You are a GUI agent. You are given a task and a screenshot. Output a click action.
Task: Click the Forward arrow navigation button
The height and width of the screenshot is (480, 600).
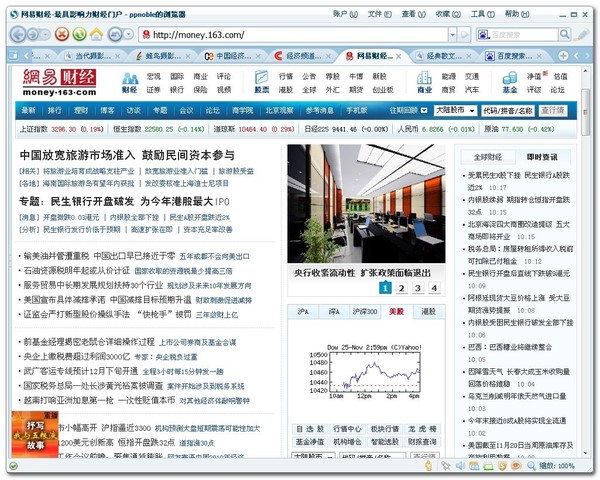pyautogui.click(x=33, y=35)
